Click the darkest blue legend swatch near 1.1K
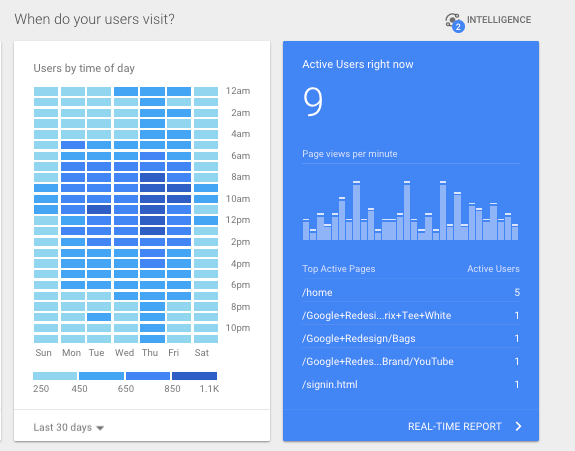This screenshot has height=451, width=575. click(194, 376)
